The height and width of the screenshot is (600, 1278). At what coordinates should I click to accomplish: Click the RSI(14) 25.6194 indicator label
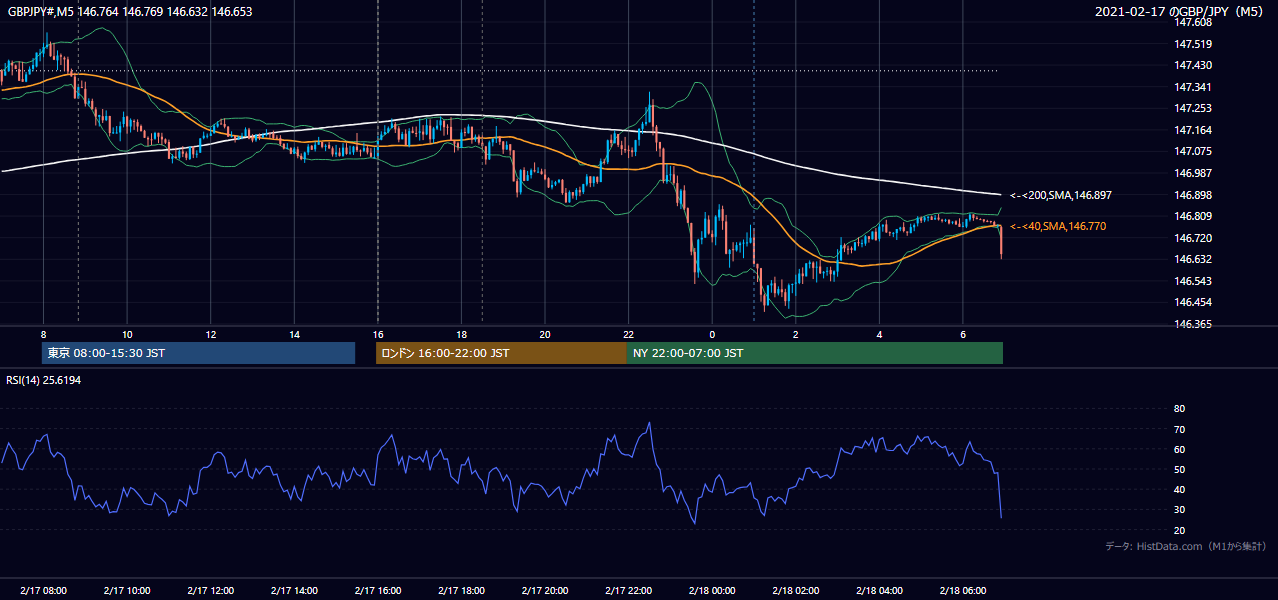(44, 380)
